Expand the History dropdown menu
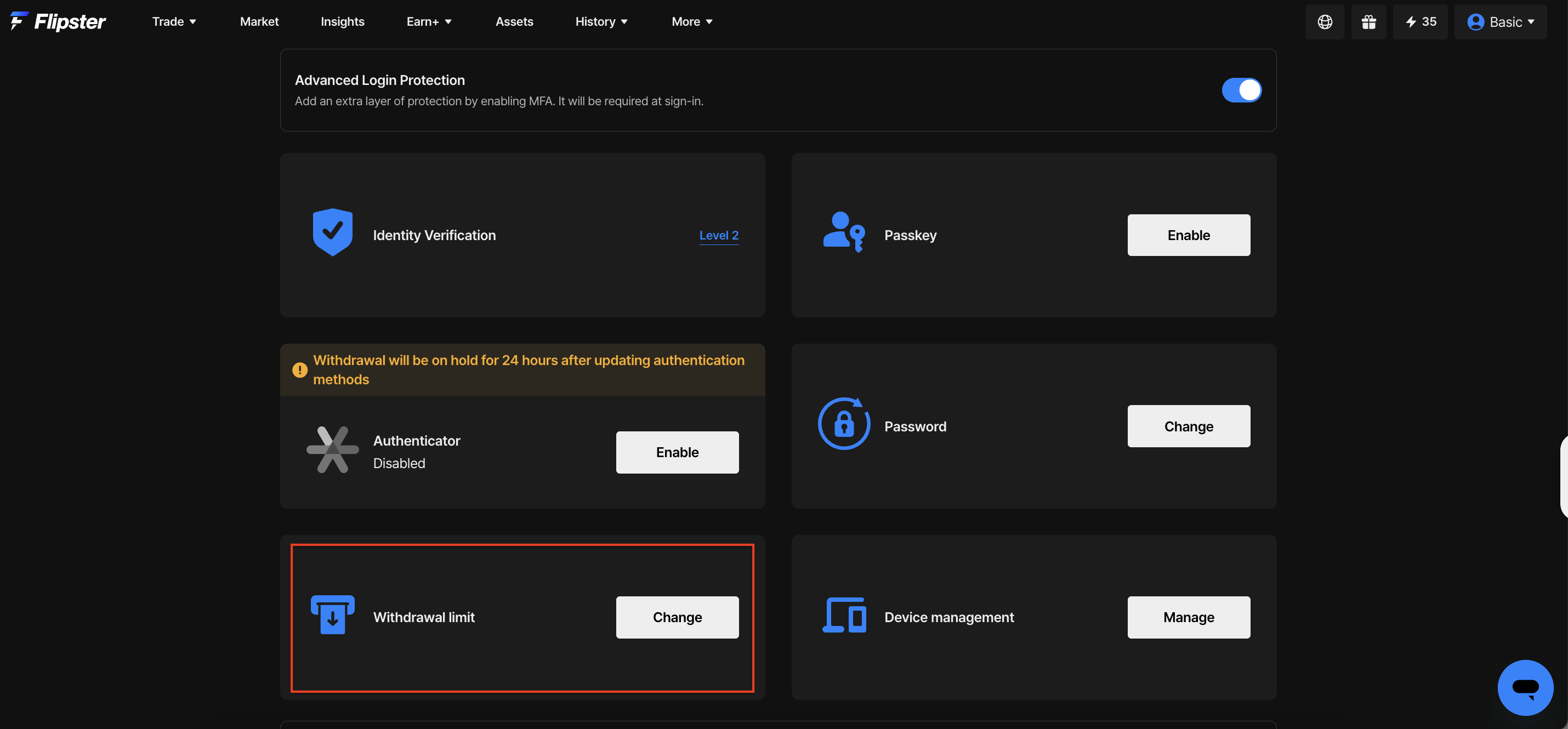 [x=601, y=21]
